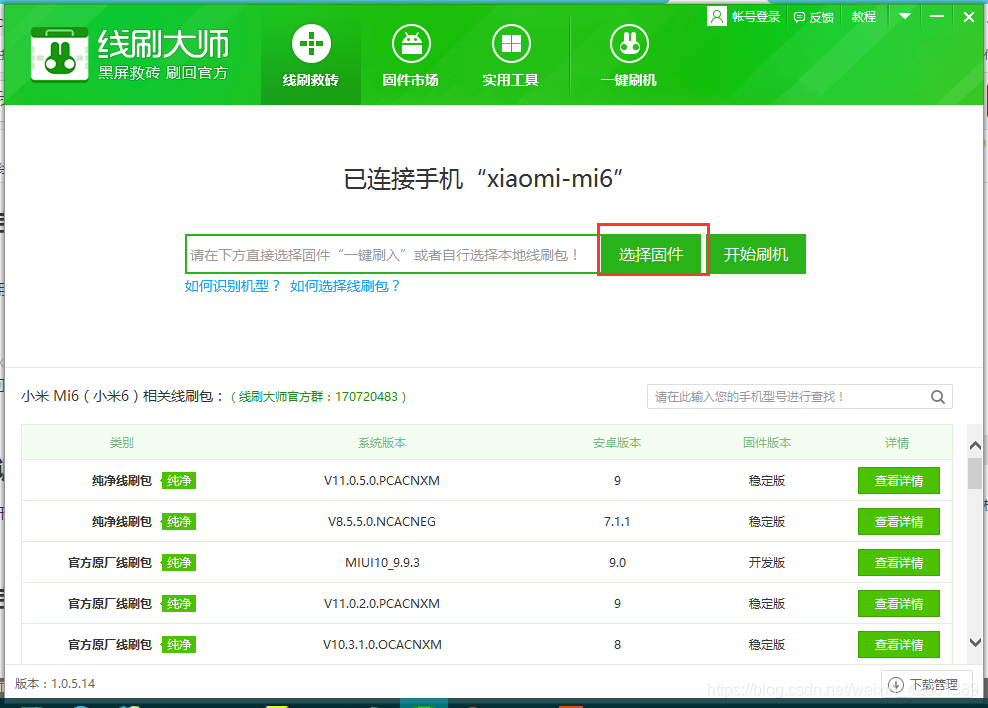Click 纯净 badge in V8.5.5.0.NCACNEG row
988x708 pixels.
pyautogui.click(x=179, y=522)
